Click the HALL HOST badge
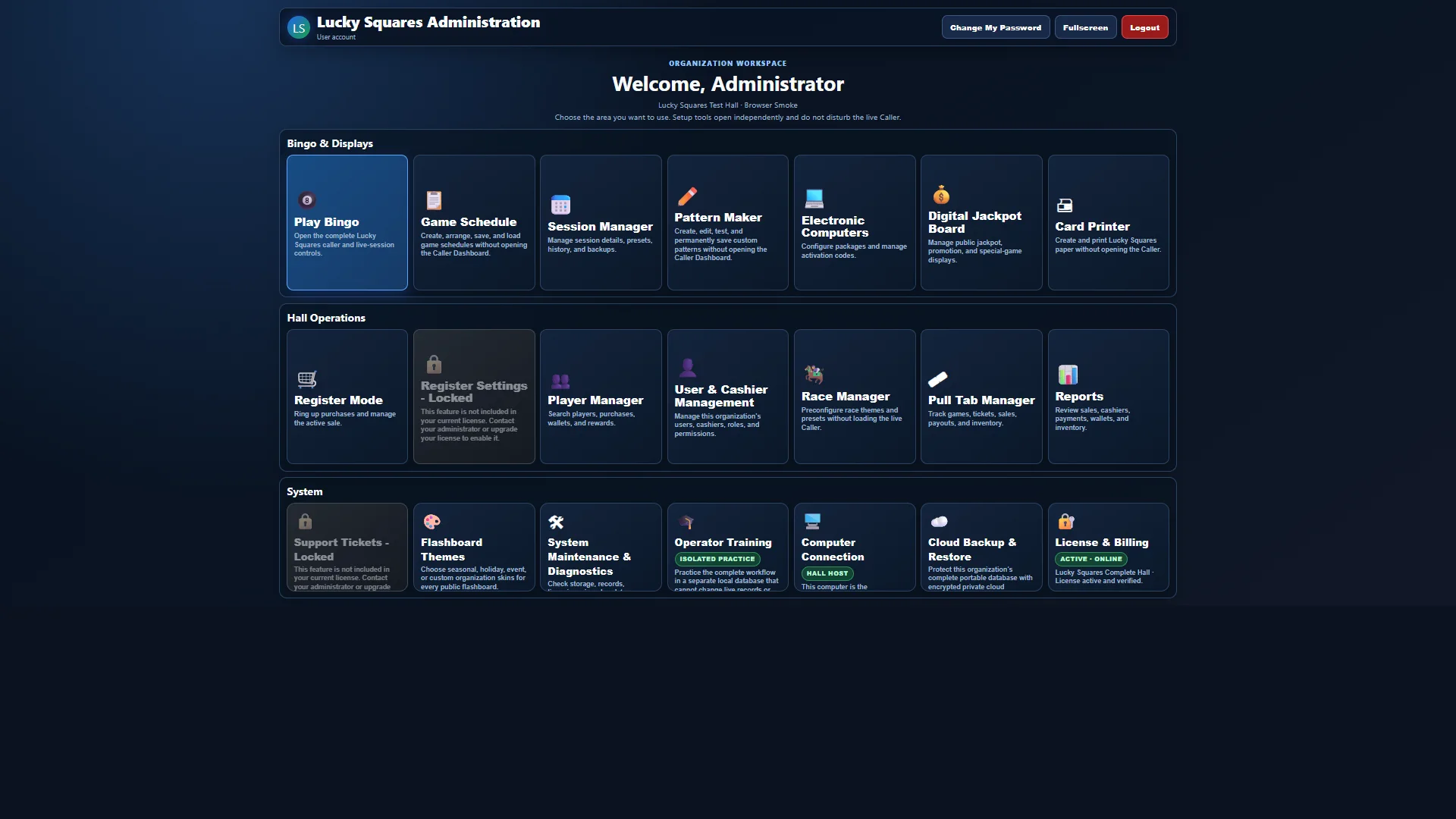The width and height of the screenshot is (1456, 819). click(x=827, y=573)
